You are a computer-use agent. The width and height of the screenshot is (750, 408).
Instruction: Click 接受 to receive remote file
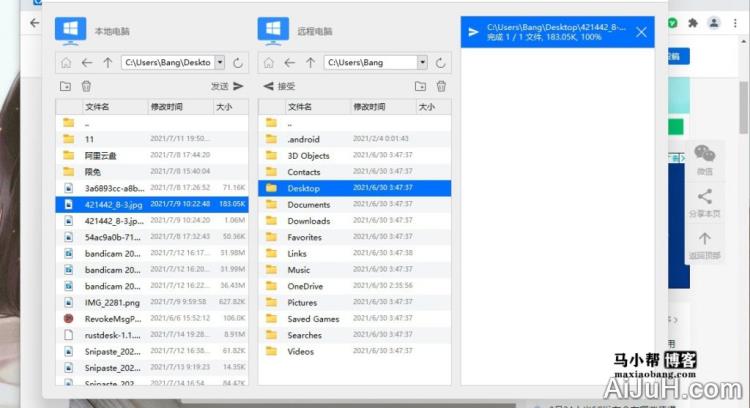280,87
